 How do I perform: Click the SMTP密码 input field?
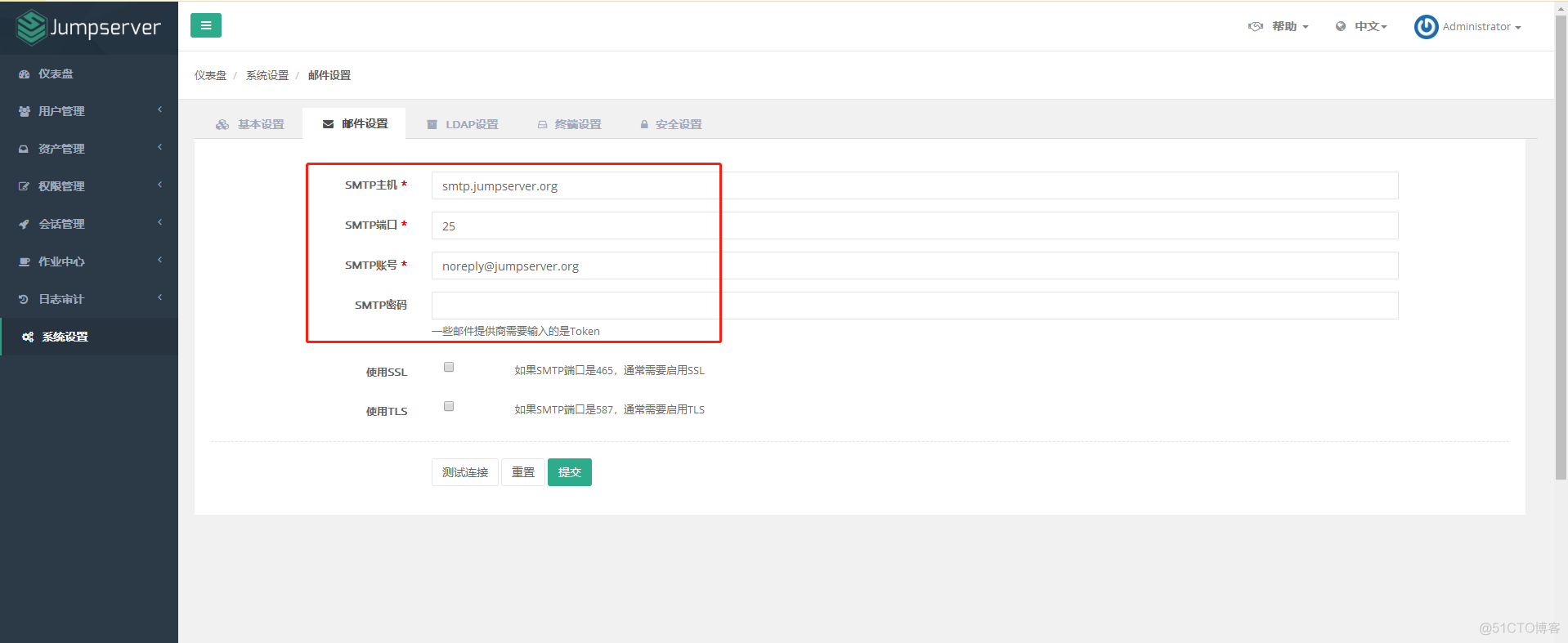[x=915, y=306]
